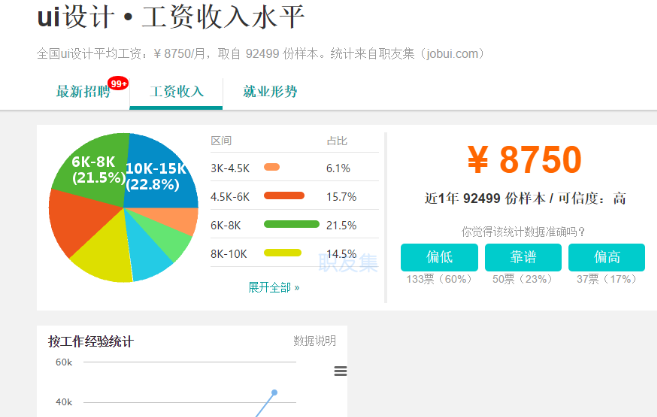Image resolution: width=657 pixels, height=417 pixels.
Task: Click the orange 4.5K-6K percentage bar
Action: (284, 196)
